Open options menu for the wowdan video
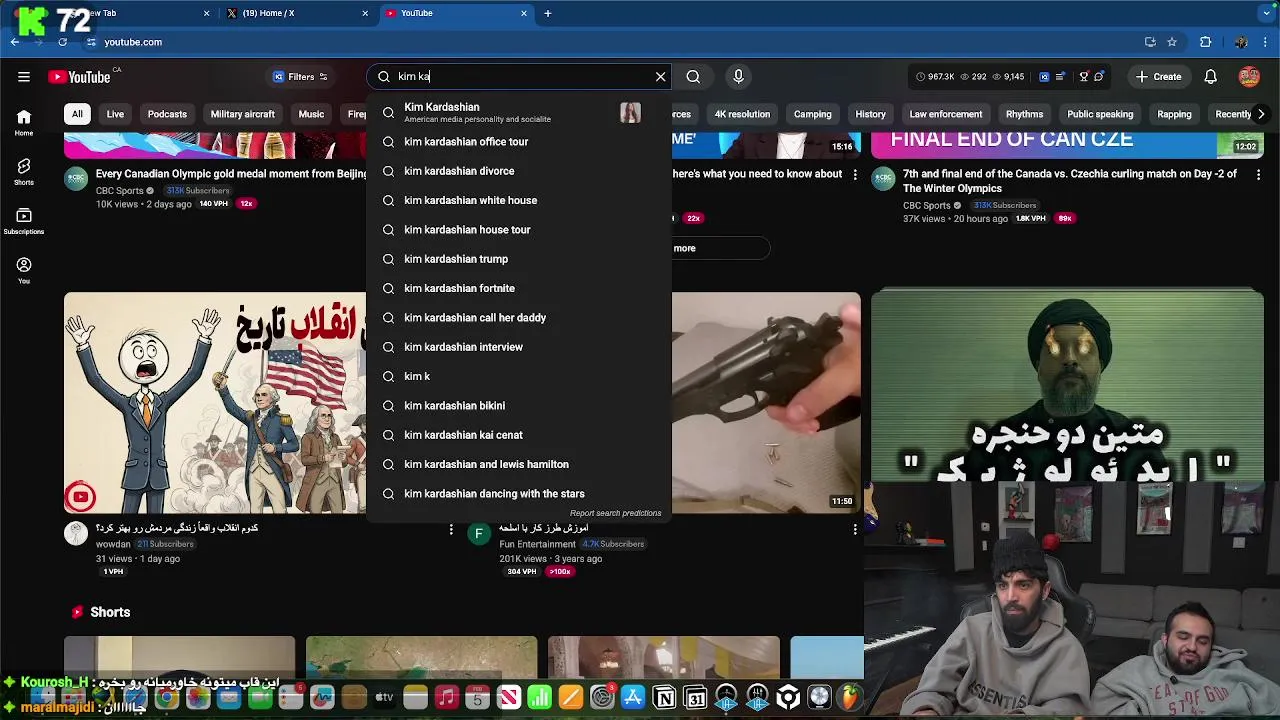This screenshot has height=720, width=1280. (451, 529)
